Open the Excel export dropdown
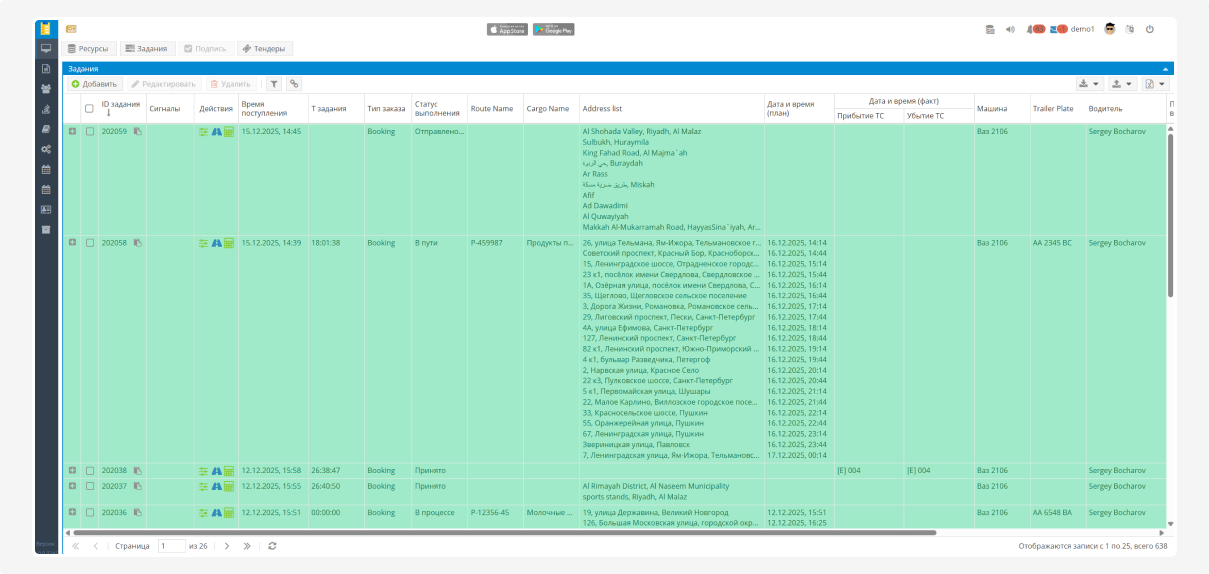The width and height of the screenshot is (1209, 574). pyautogui.click(x=1155, y=85)
